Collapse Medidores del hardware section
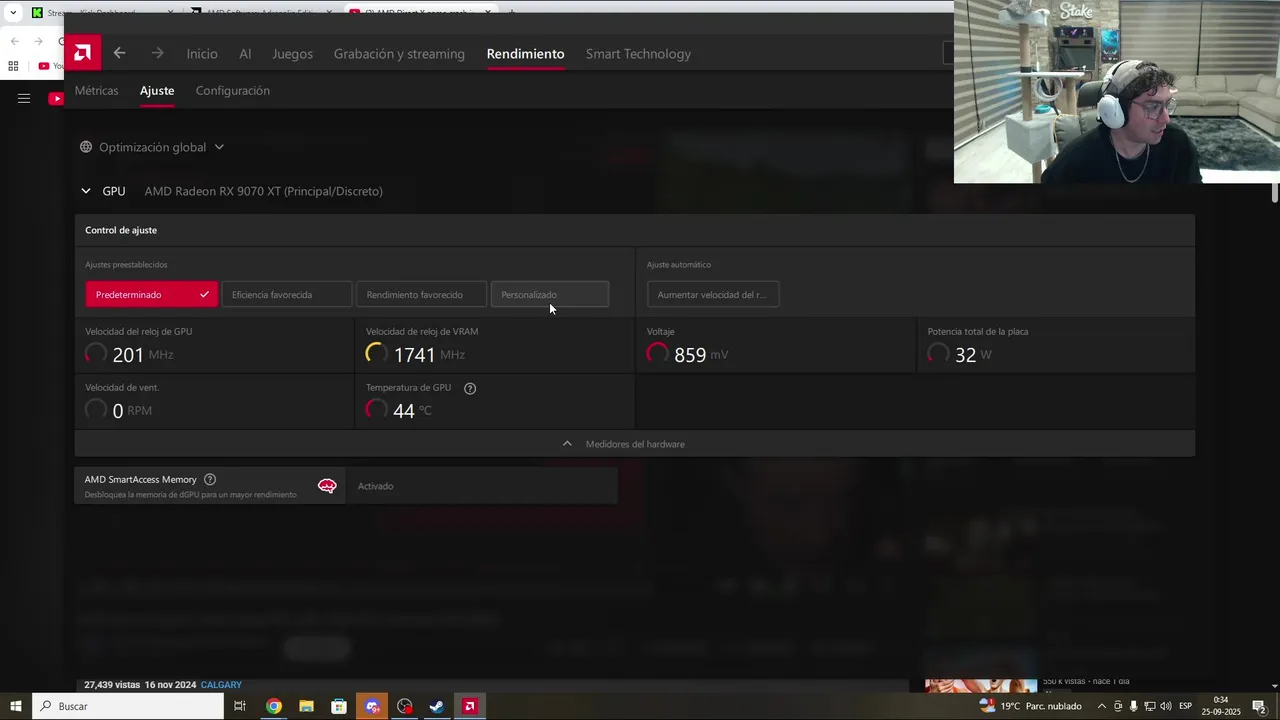 634,444
